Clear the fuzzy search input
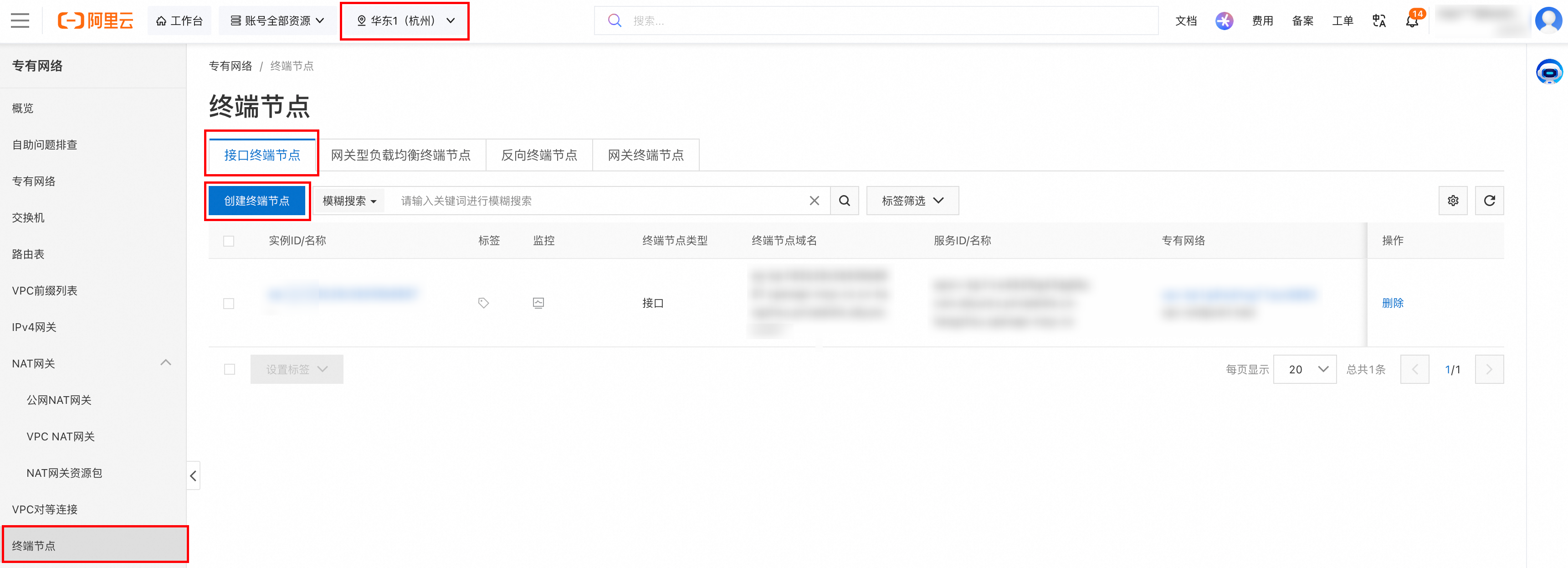 click(x=814, y=201)
